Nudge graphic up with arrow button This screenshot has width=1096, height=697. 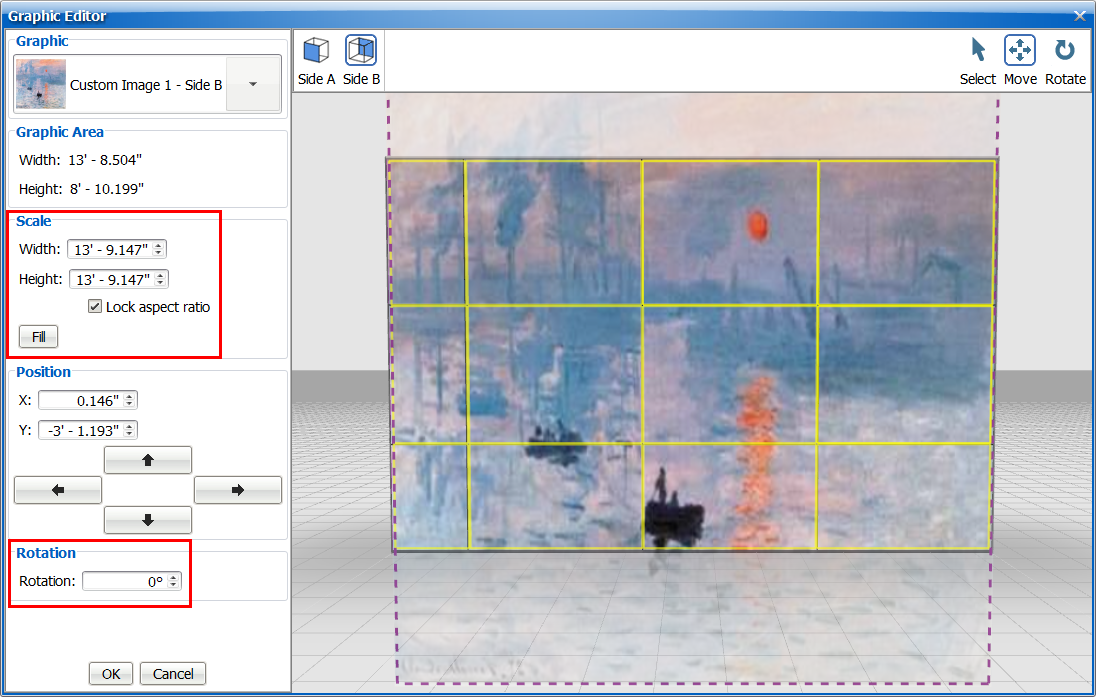point(148,460)
